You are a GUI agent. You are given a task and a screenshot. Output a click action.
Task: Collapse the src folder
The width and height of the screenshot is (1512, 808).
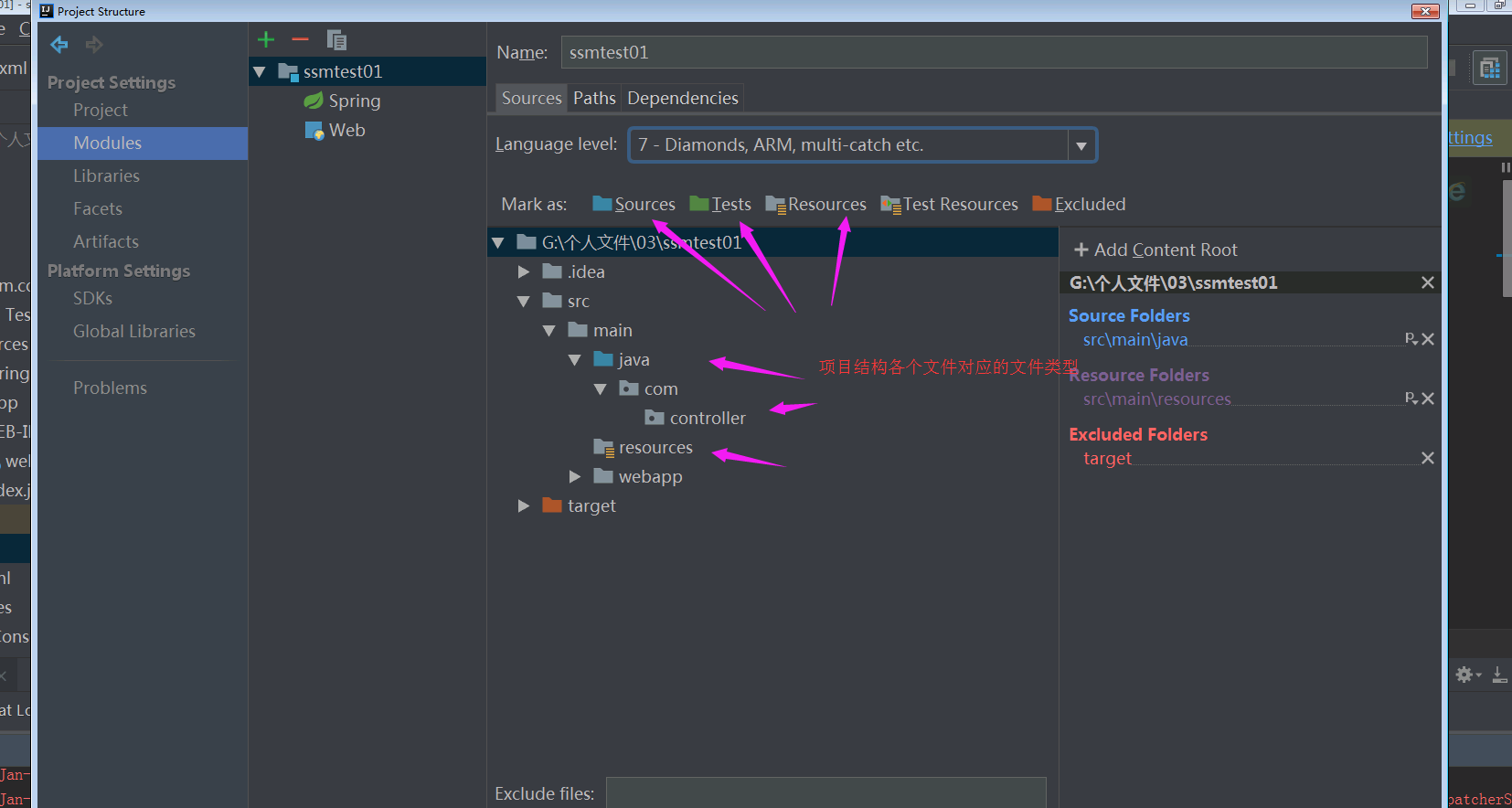pyautogui.click(x=524, y=301)
